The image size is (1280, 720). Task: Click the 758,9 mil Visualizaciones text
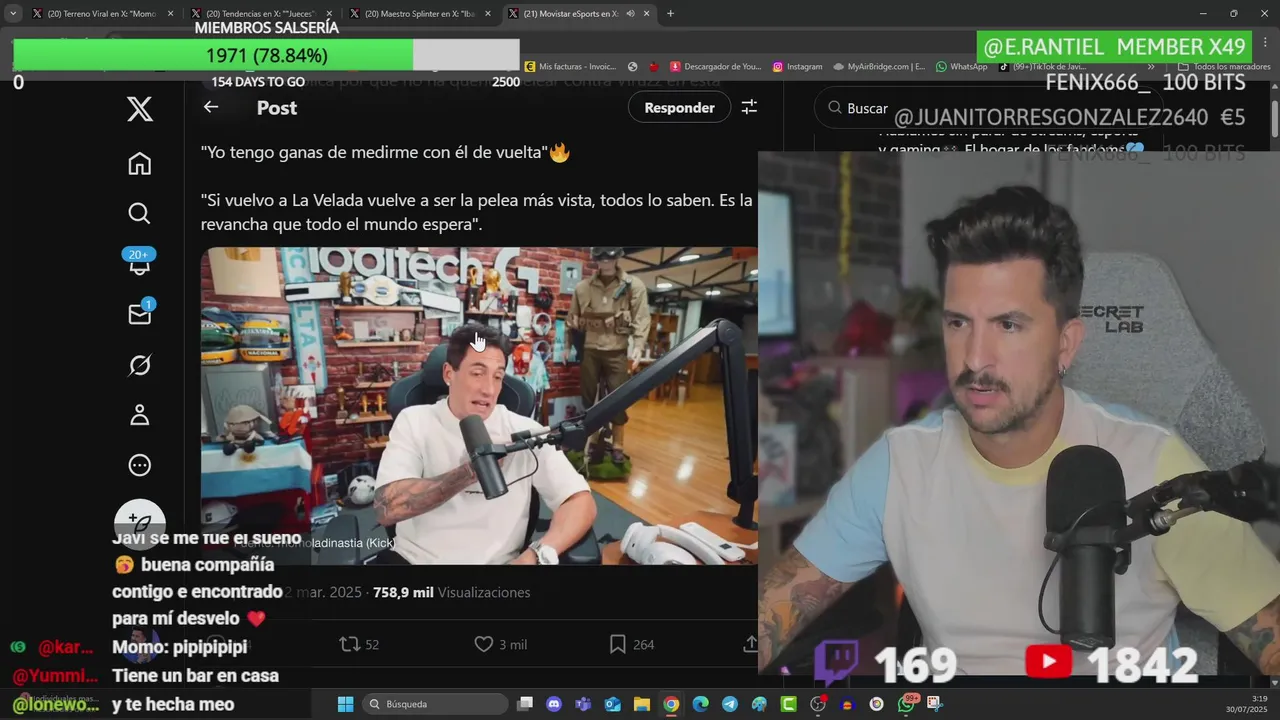(x=451, y=592)
